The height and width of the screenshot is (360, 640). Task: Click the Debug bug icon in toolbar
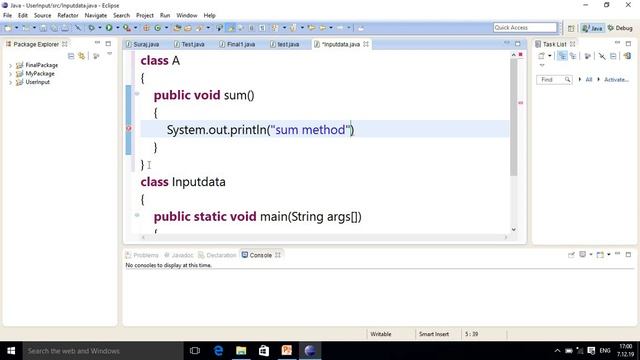[x=91, y=28]
